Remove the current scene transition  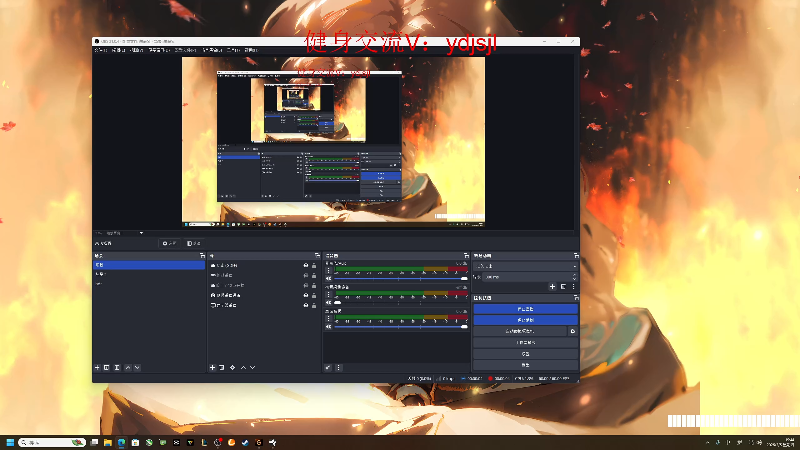(x=563, y=287)
